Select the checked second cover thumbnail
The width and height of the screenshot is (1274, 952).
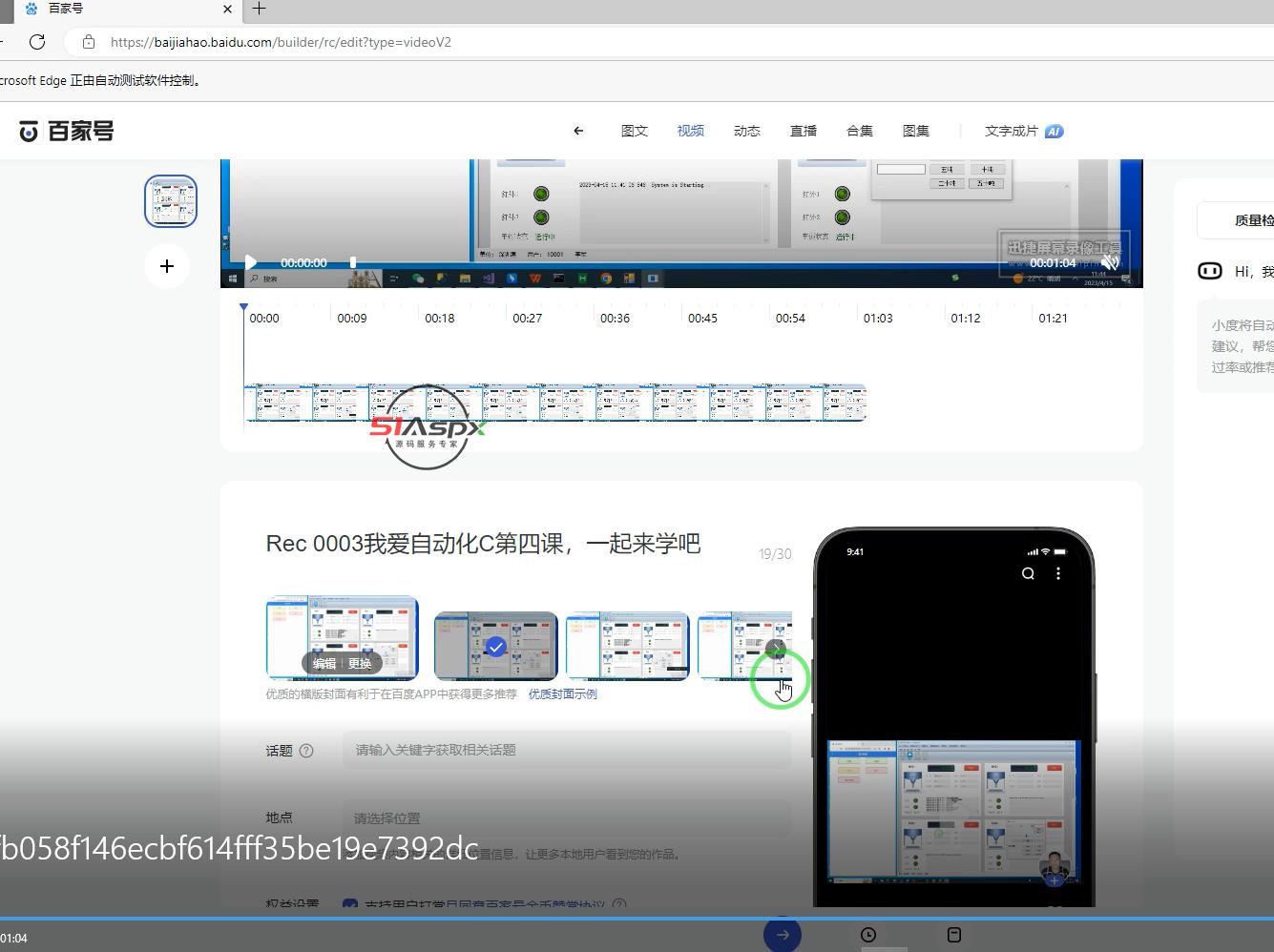coord(495,646)
